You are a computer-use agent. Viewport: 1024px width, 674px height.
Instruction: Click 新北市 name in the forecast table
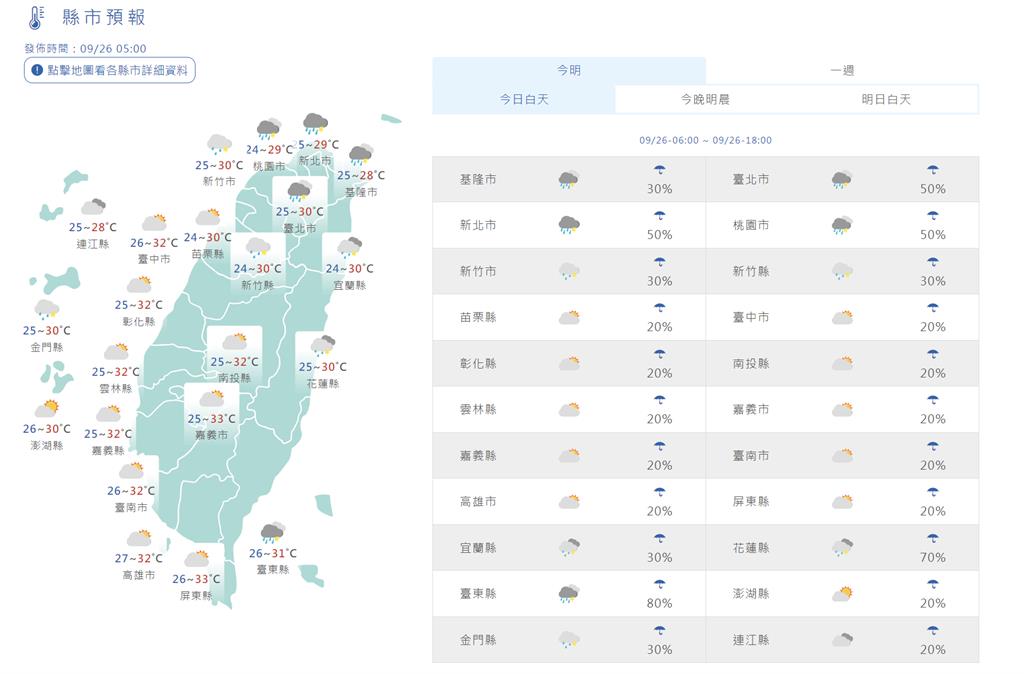click(x=478, y=225)
